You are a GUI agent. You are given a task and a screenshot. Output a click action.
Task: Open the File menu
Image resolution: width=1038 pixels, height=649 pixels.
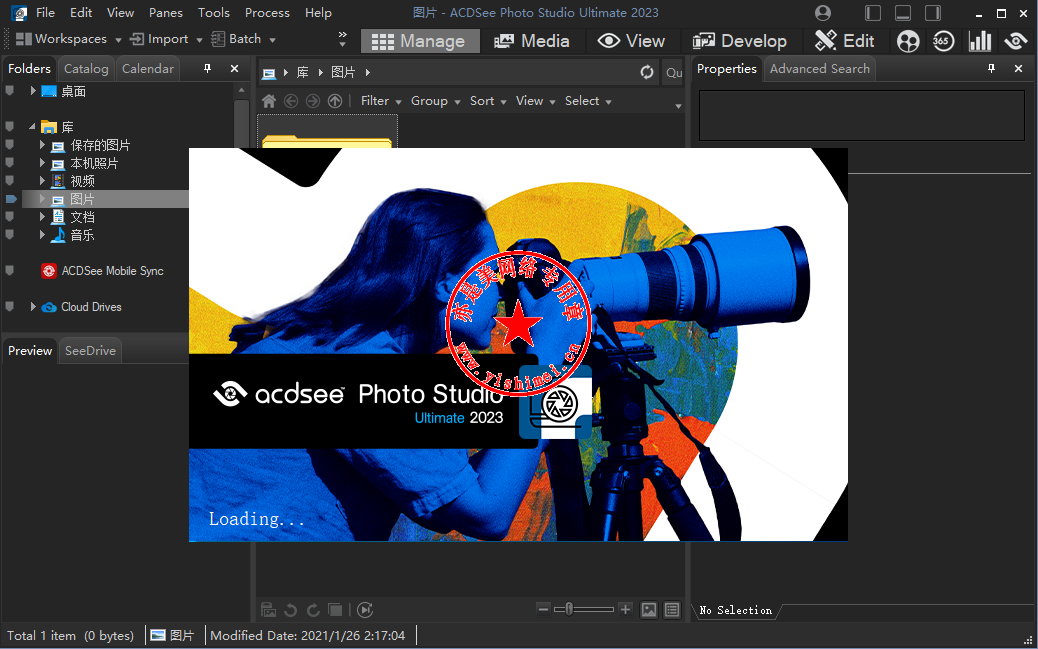[46, 13]
